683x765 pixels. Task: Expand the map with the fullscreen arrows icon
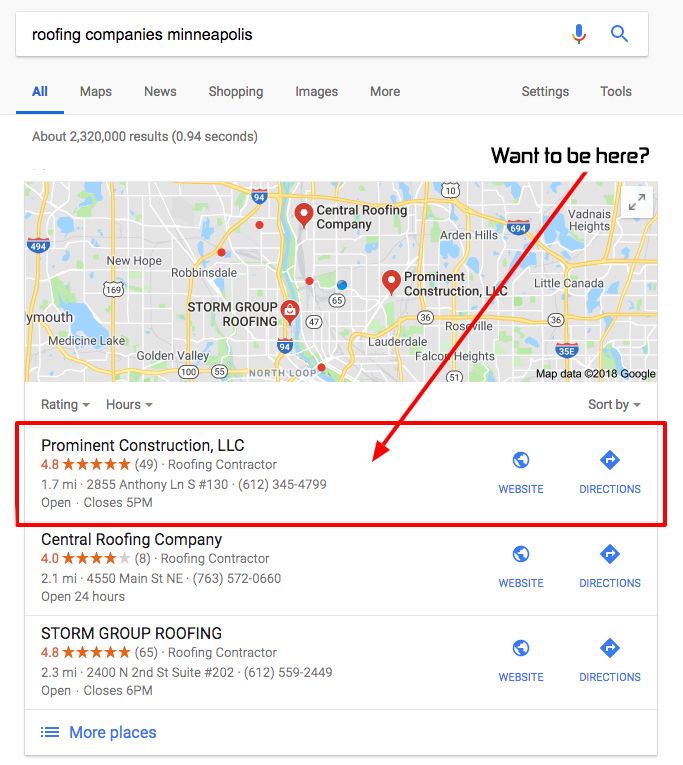(637, 201)
